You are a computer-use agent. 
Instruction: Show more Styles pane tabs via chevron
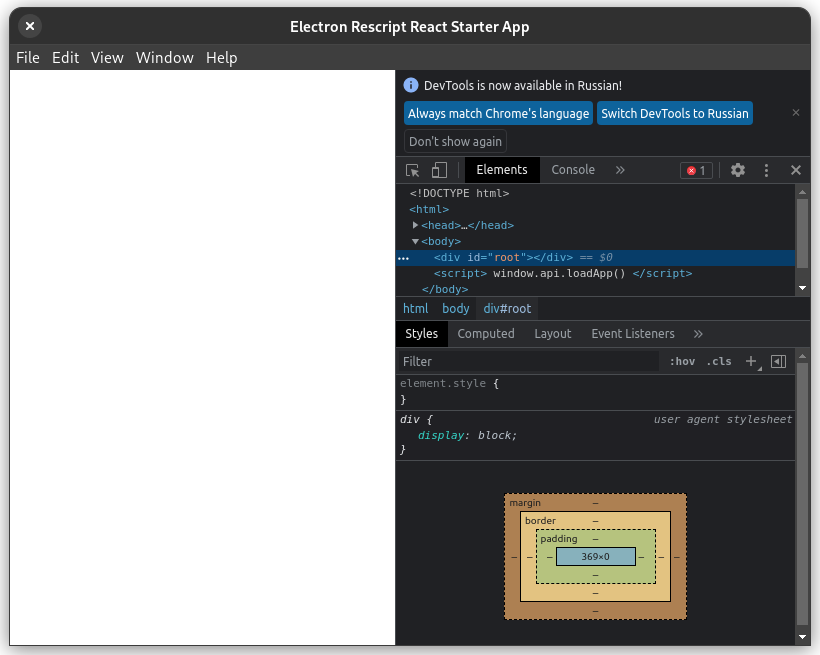(698, 334)
